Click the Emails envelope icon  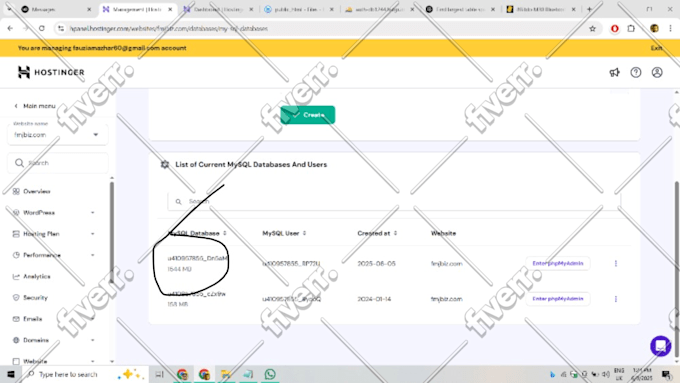pyautogui.click(x=16, y=319)
